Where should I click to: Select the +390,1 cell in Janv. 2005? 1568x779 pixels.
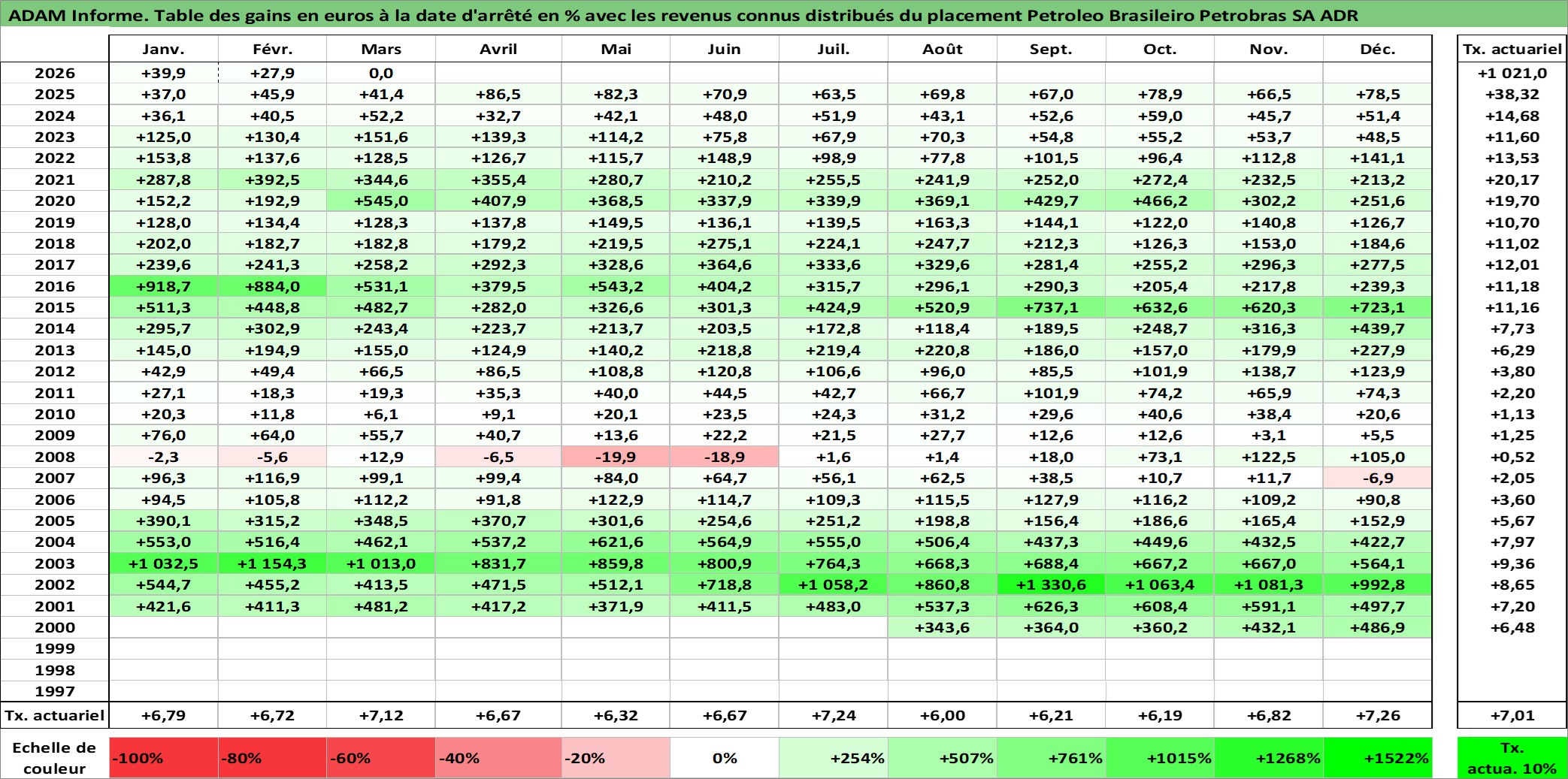click(x=164, y=521)
